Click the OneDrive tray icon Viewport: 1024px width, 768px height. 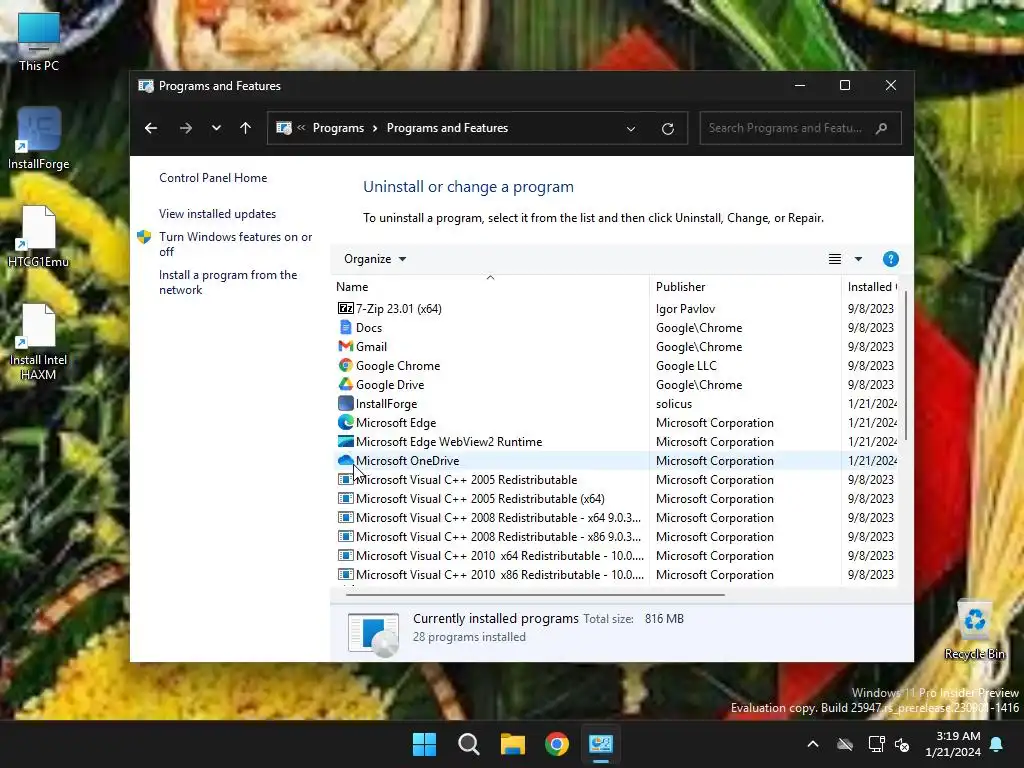coord(845,744)
